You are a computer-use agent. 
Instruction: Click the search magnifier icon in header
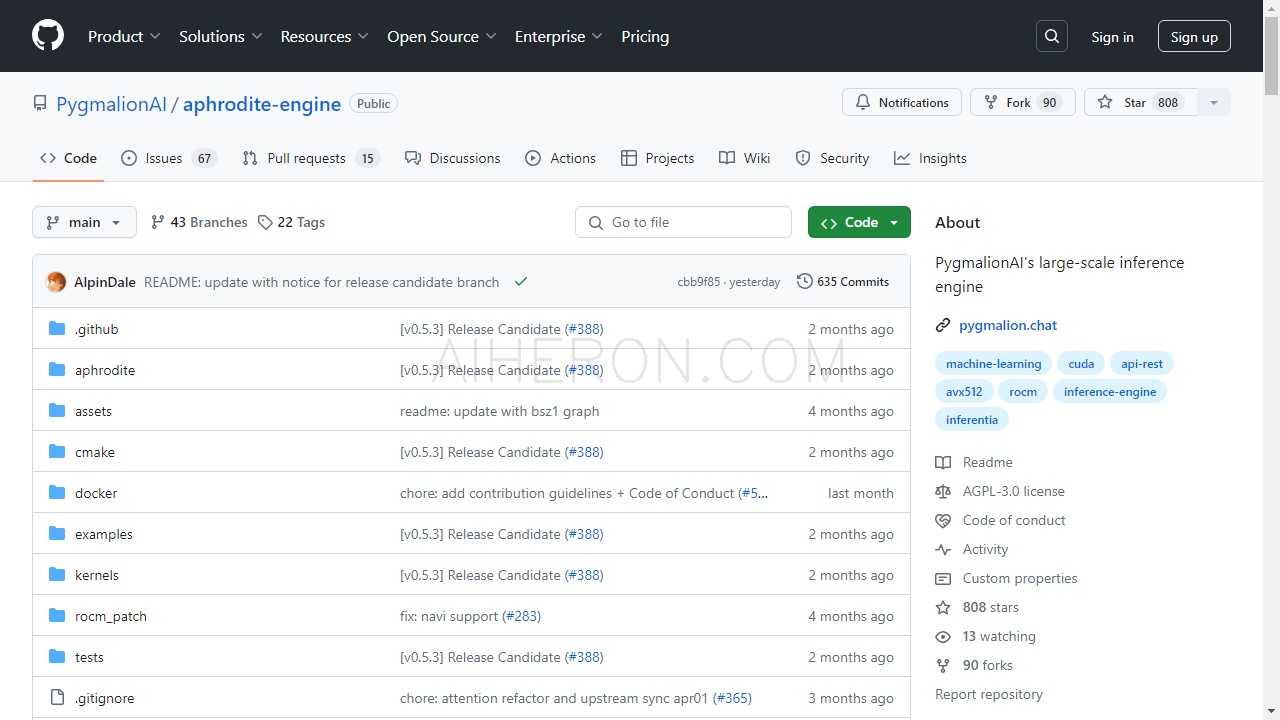[1052, 37]
